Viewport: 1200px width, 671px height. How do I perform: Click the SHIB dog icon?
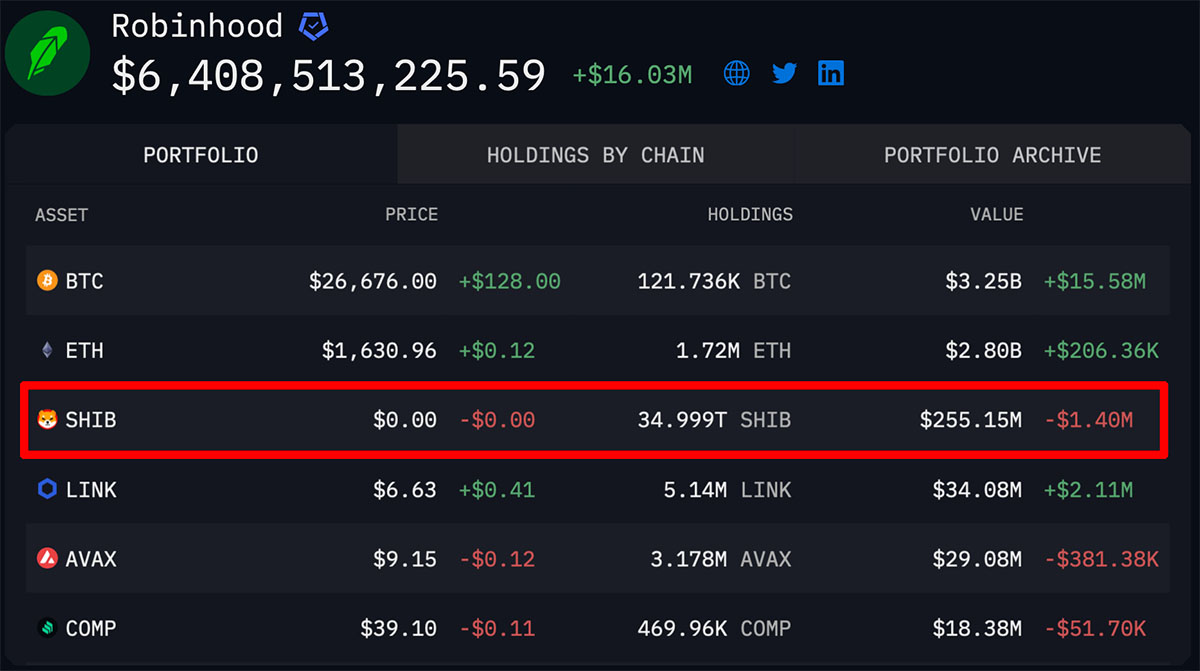(x=47, y=420)
